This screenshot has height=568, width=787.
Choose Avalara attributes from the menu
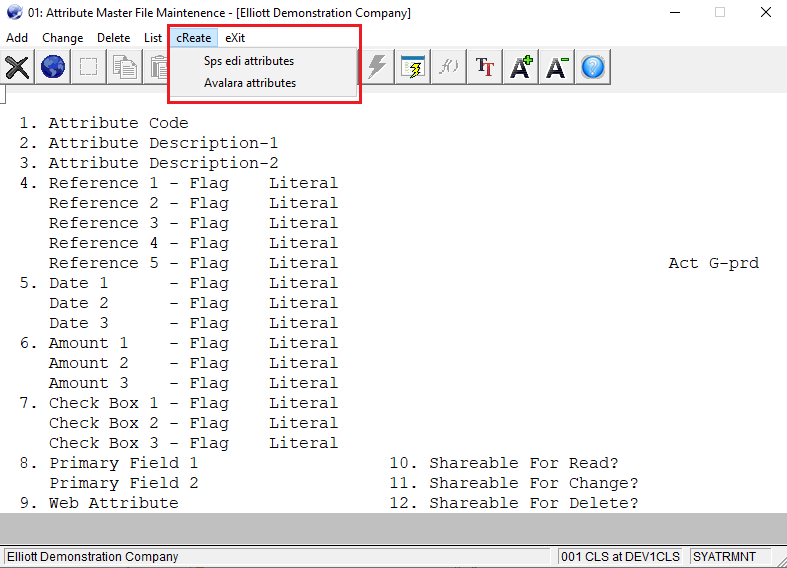(x=250, y=83)
